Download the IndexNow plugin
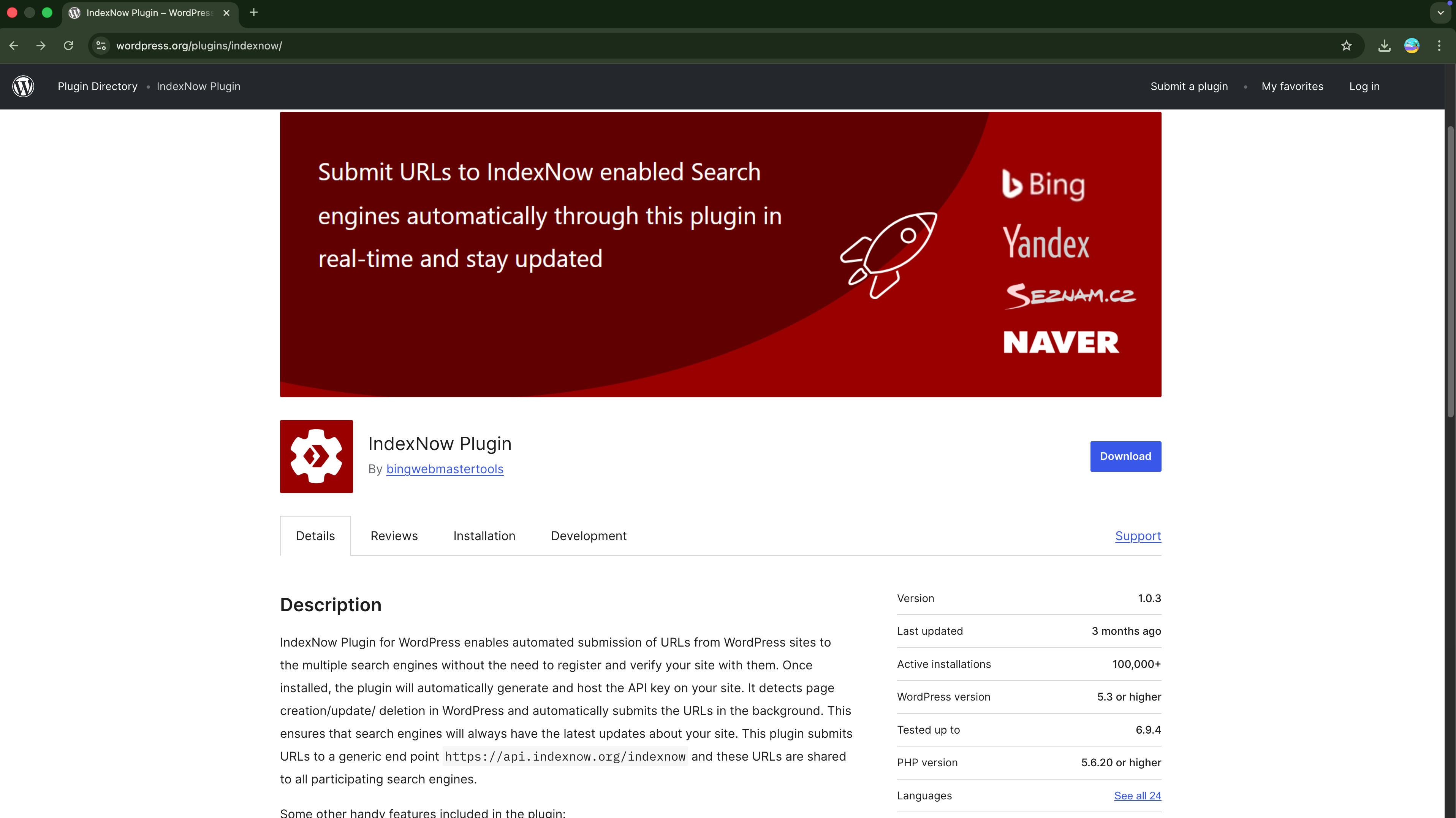Viewport: 1456px width, 818px height. pyautogui.click(x=1126, y=456)
